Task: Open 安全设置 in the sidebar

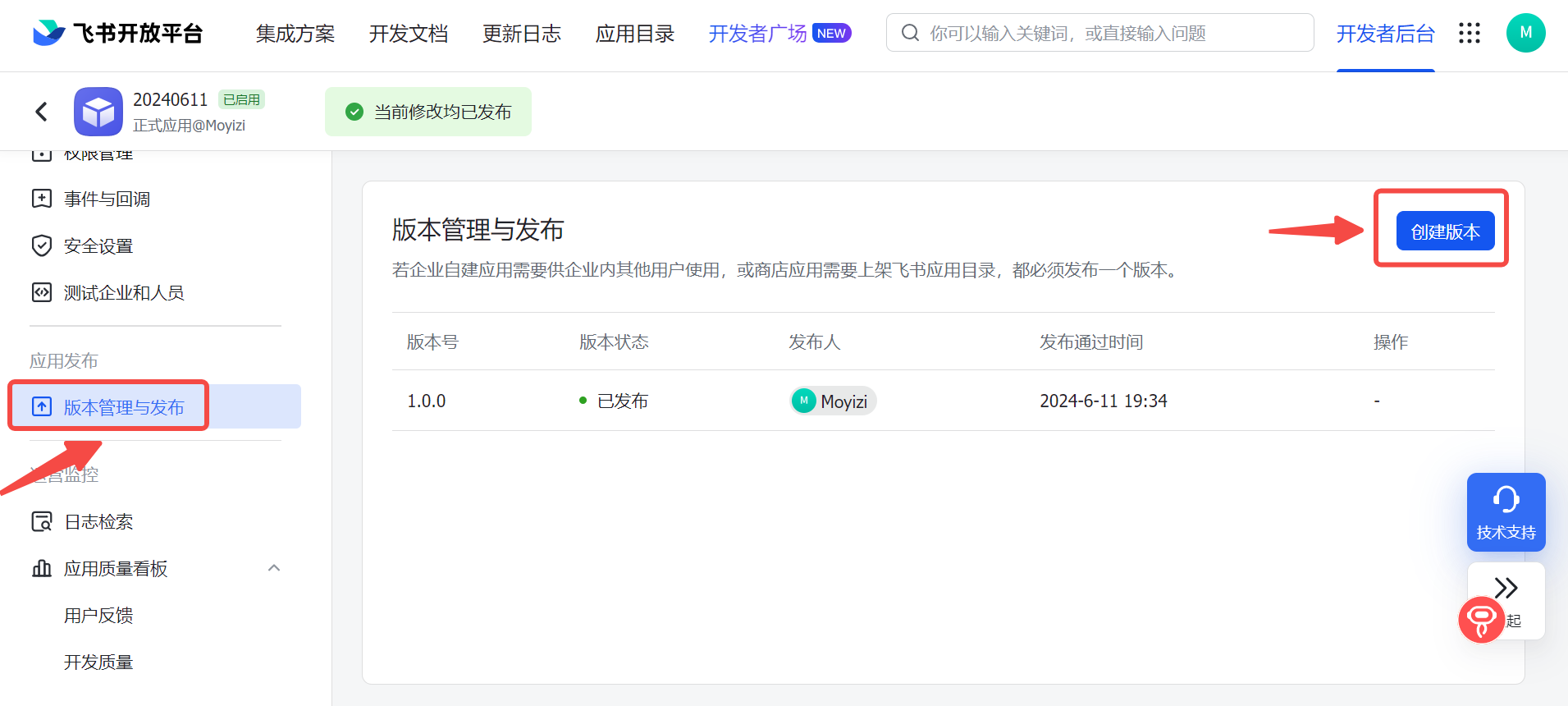Action: pyautogui.click(x=98, y=246)
